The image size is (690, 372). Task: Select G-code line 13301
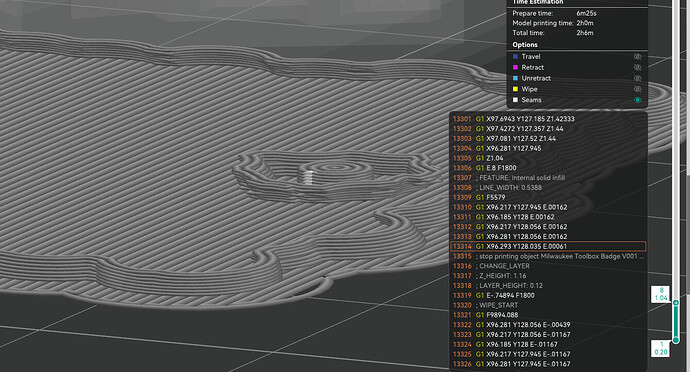click(x=548, y=119)
